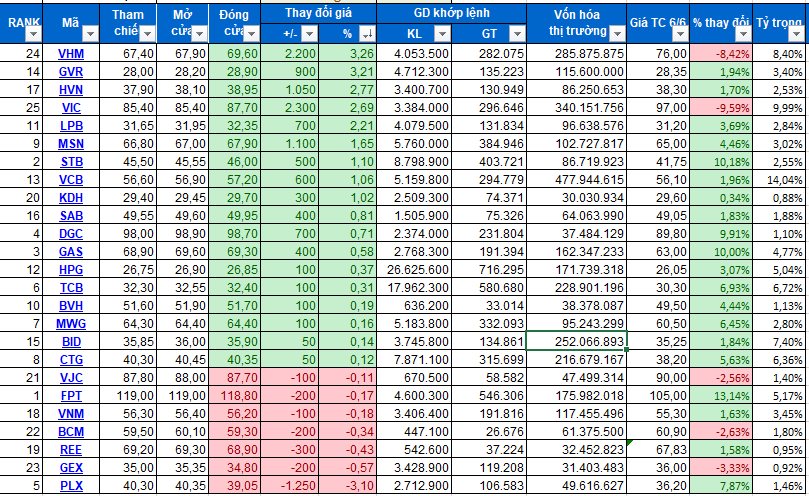This screenshot has width=809, height=496.
Task: Open the GEX stock link
Action: (71, 468)
